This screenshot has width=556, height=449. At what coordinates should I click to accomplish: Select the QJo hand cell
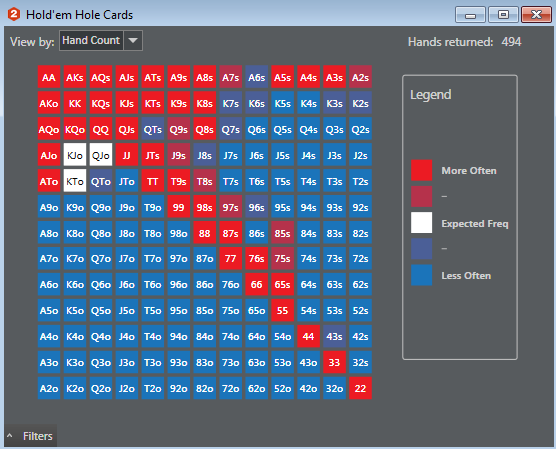click(101, 155)
